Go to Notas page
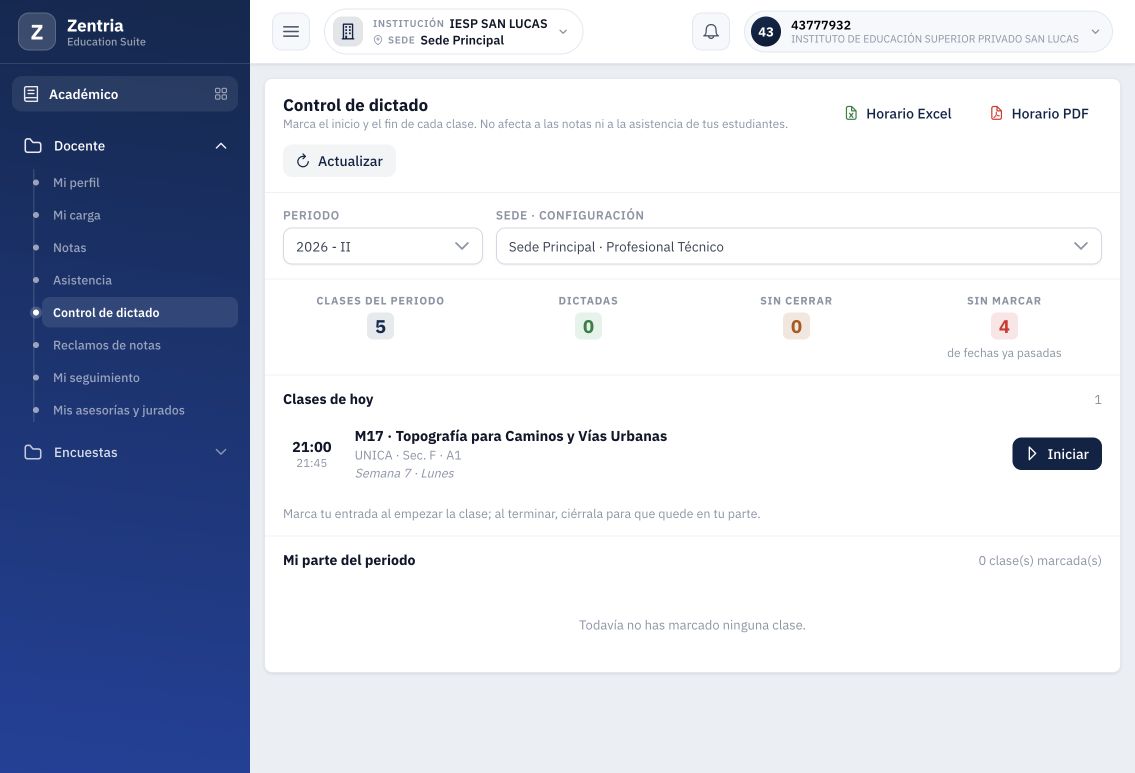Screen dimensions: 1135x773 (x=69, y=248)
